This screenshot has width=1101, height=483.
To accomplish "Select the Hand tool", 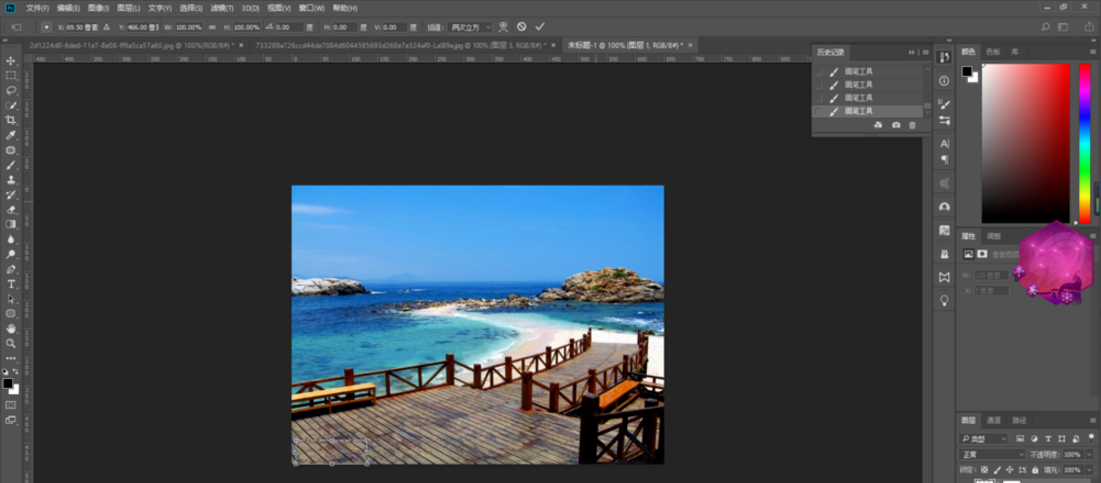I will click(11, 328).
